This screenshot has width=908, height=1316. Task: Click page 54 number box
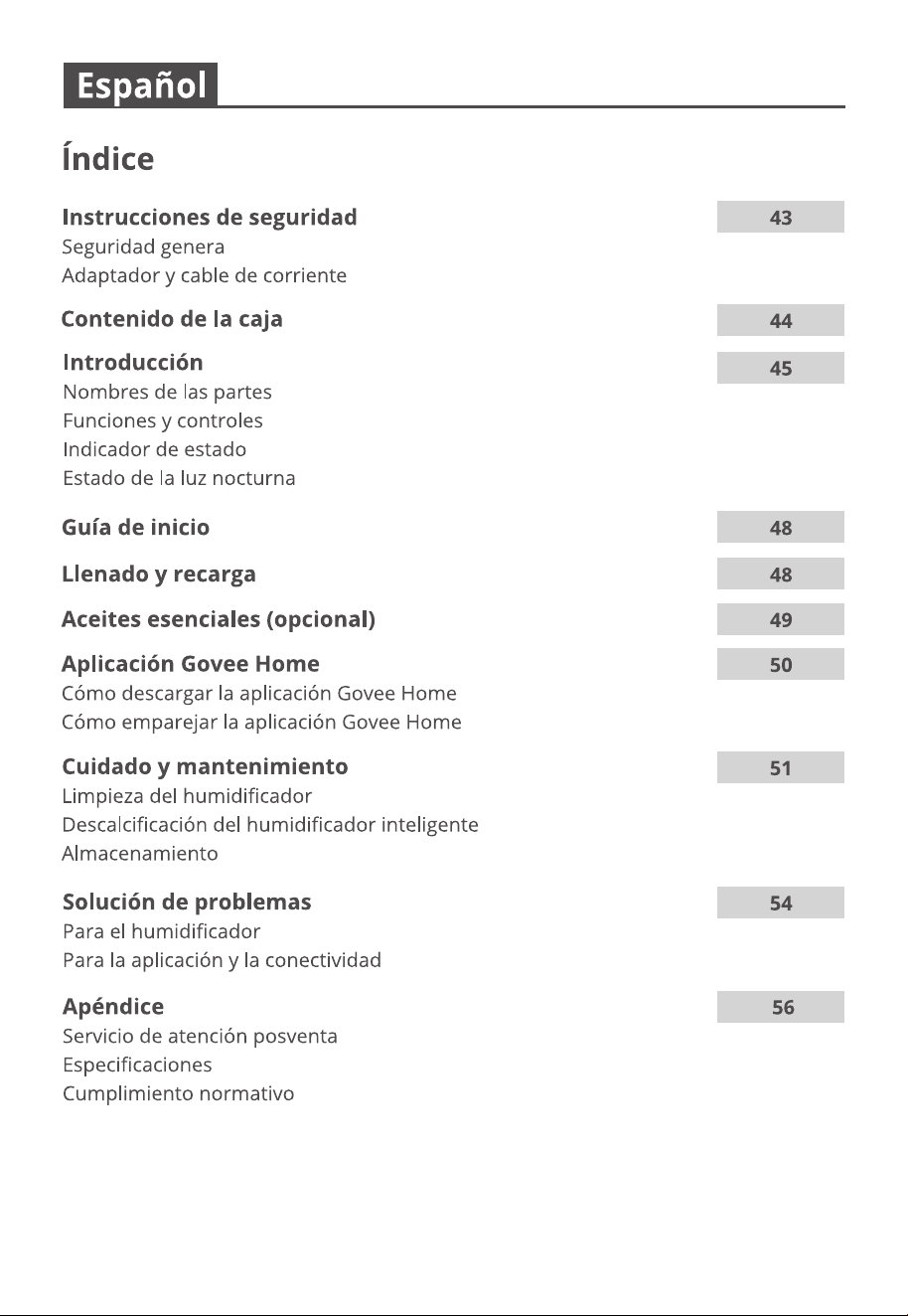coord(781,903)
